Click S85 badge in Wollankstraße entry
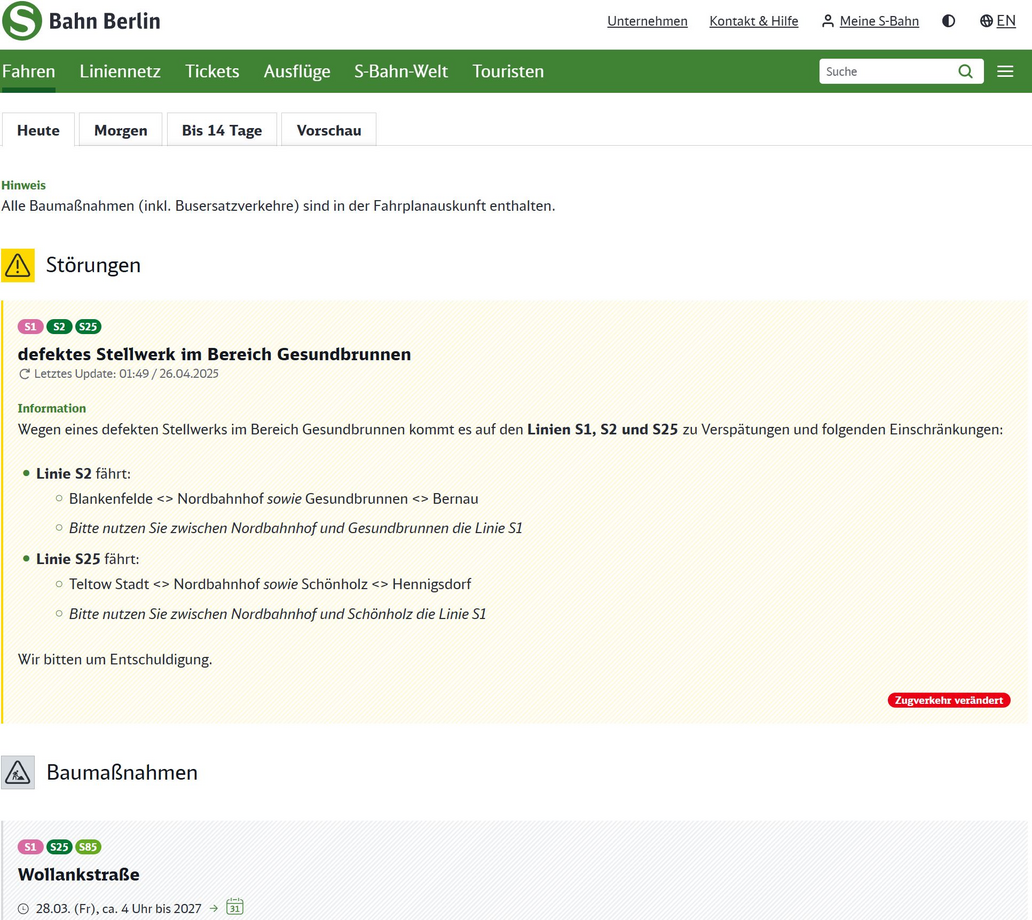Screen dimensions: 1032x920 [88, 847]
